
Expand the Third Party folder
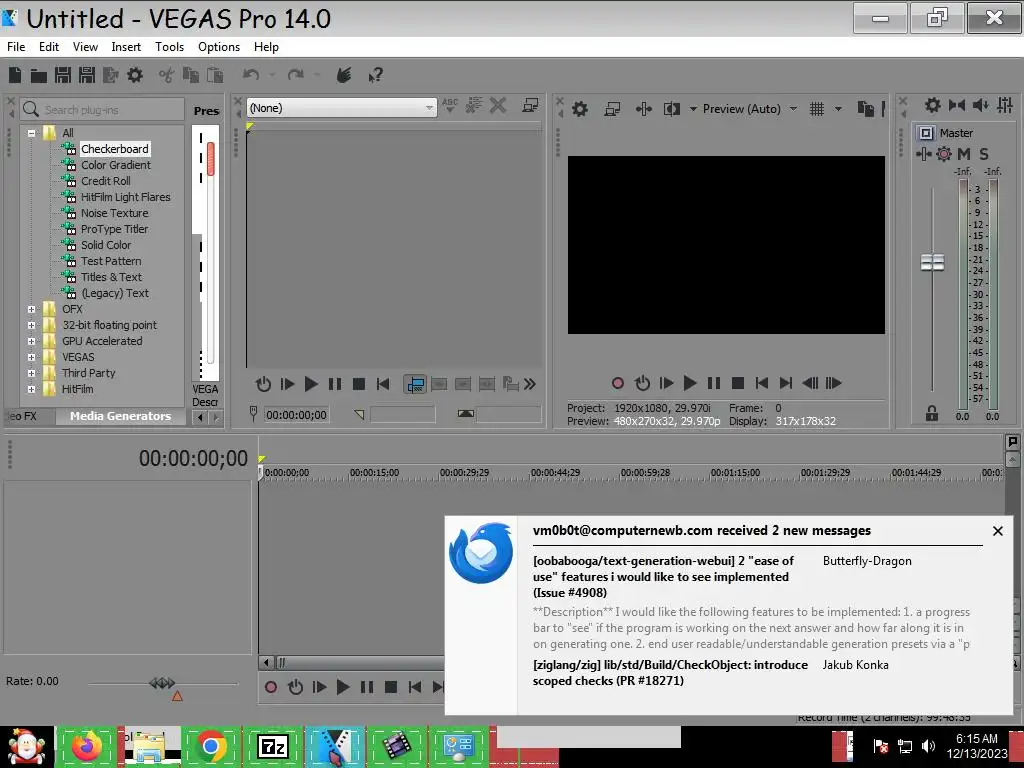pos(31,374)
